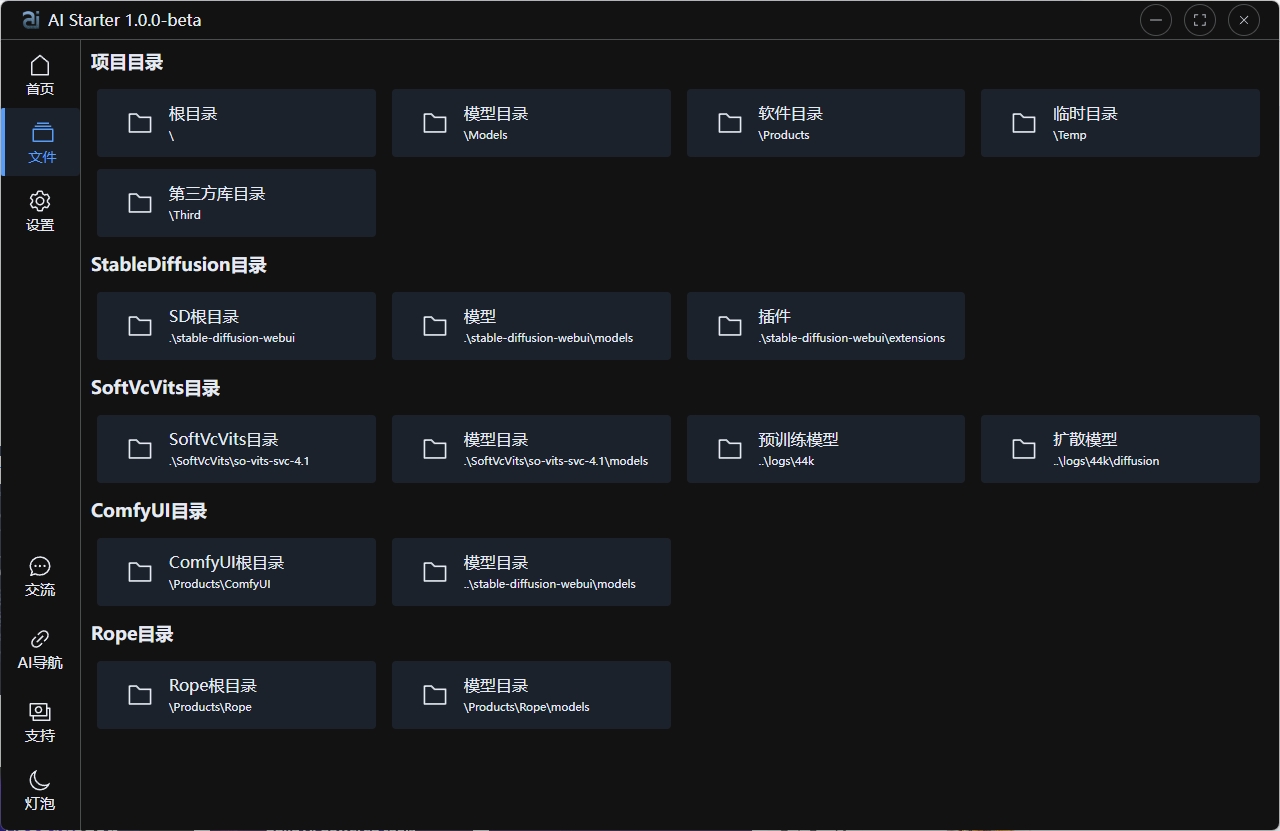This screenshot has width=1280, height=831.
Task: Open the \Models 模型目录 tile
Action: click(531, 123)
